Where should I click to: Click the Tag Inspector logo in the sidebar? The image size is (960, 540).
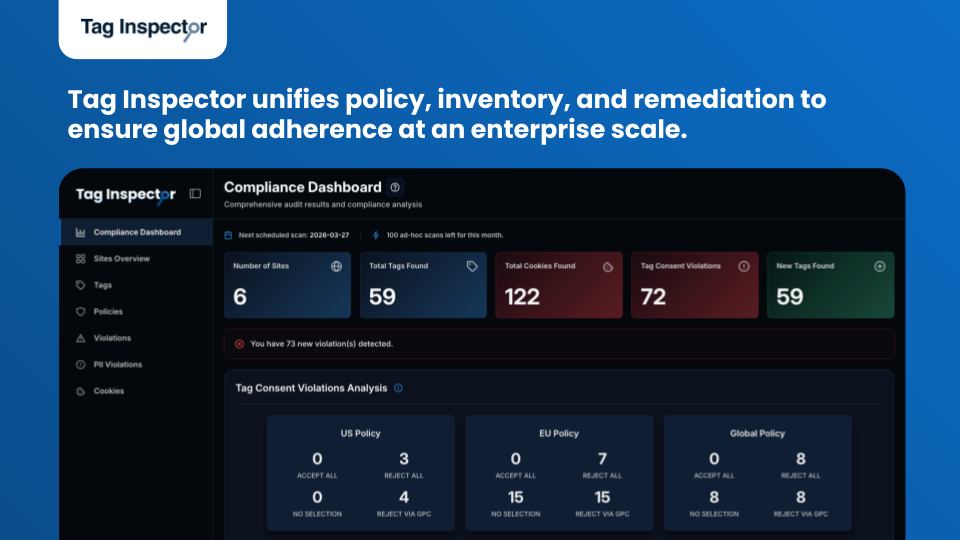(x=126, y=195)
